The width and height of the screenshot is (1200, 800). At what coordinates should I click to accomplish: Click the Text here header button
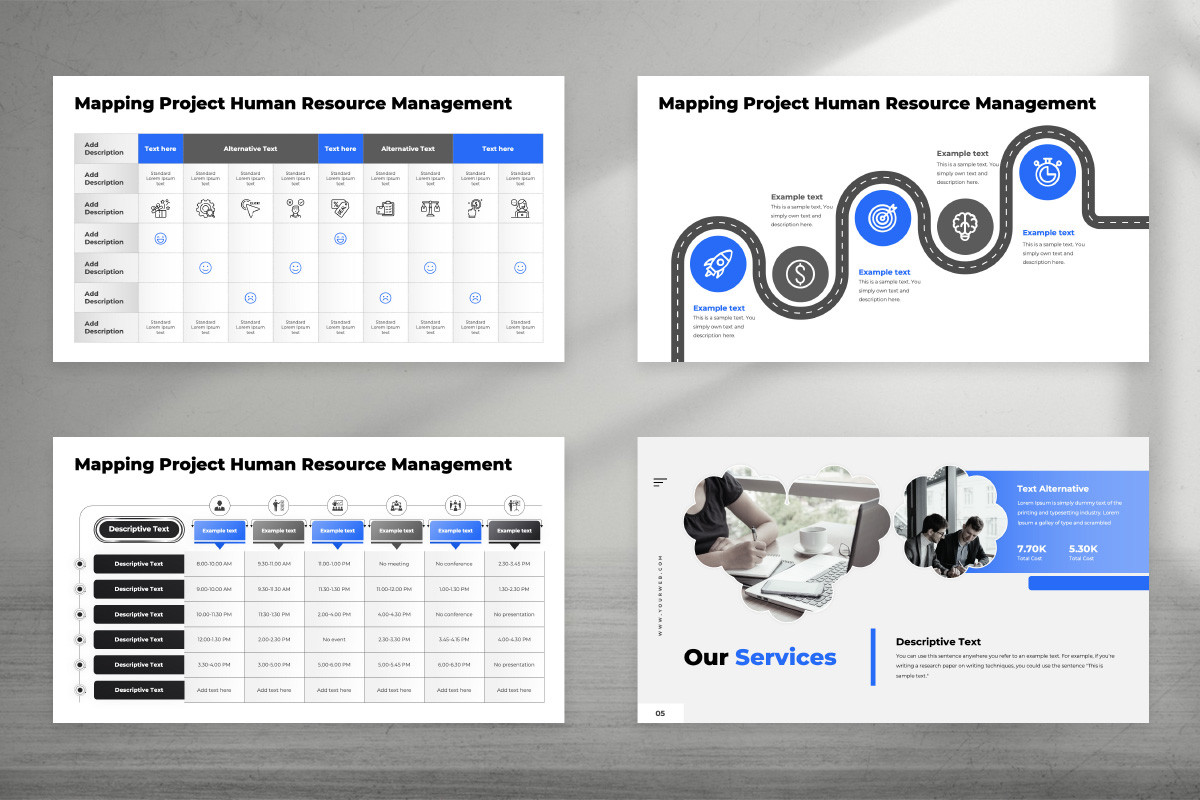pos(159,149)
